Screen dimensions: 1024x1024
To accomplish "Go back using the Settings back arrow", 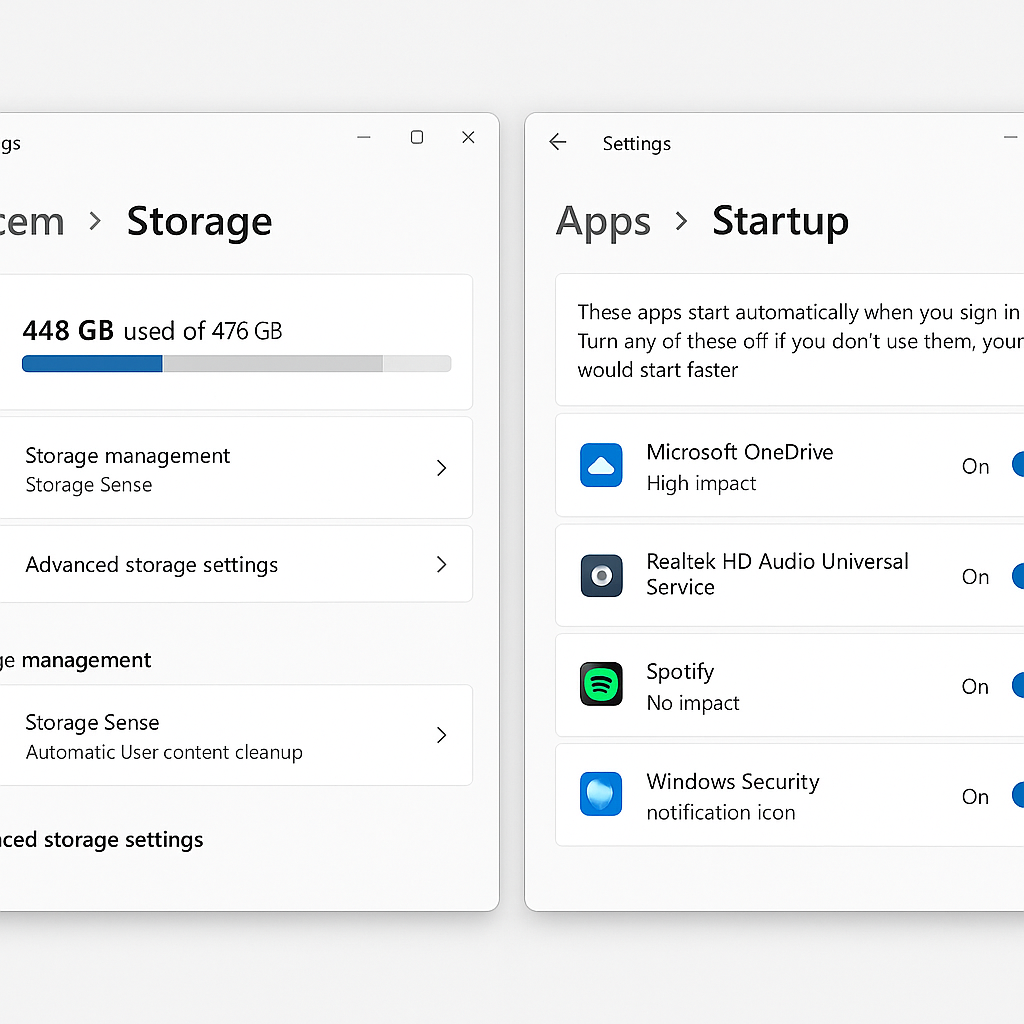I will (558, 143).
